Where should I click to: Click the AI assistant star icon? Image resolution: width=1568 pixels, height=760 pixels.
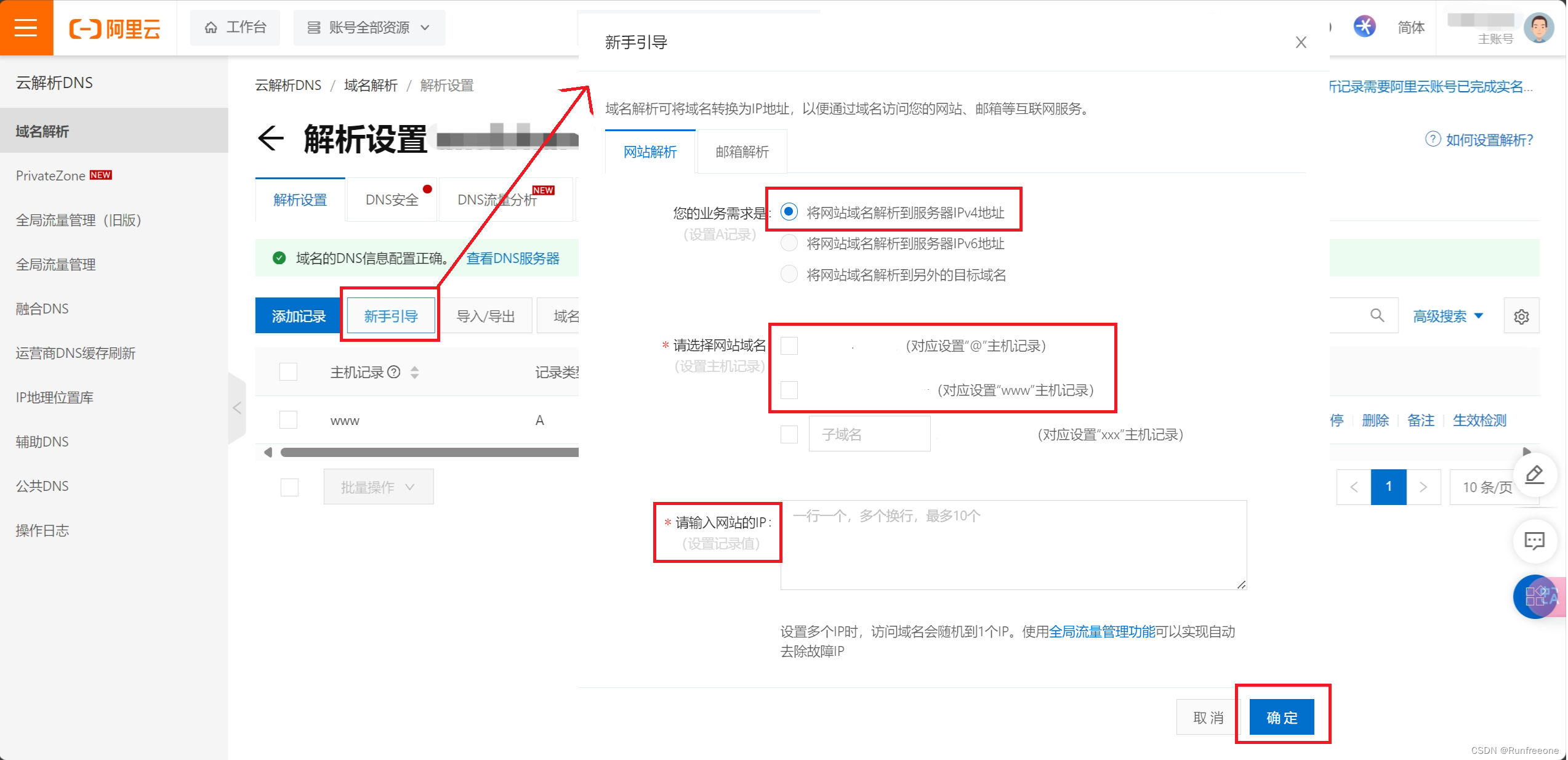tap(1364, 26)
